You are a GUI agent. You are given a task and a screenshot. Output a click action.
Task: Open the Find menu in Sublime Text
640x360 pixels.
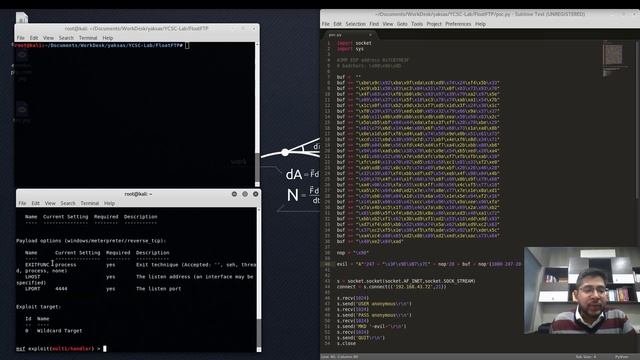click(374, 24)
